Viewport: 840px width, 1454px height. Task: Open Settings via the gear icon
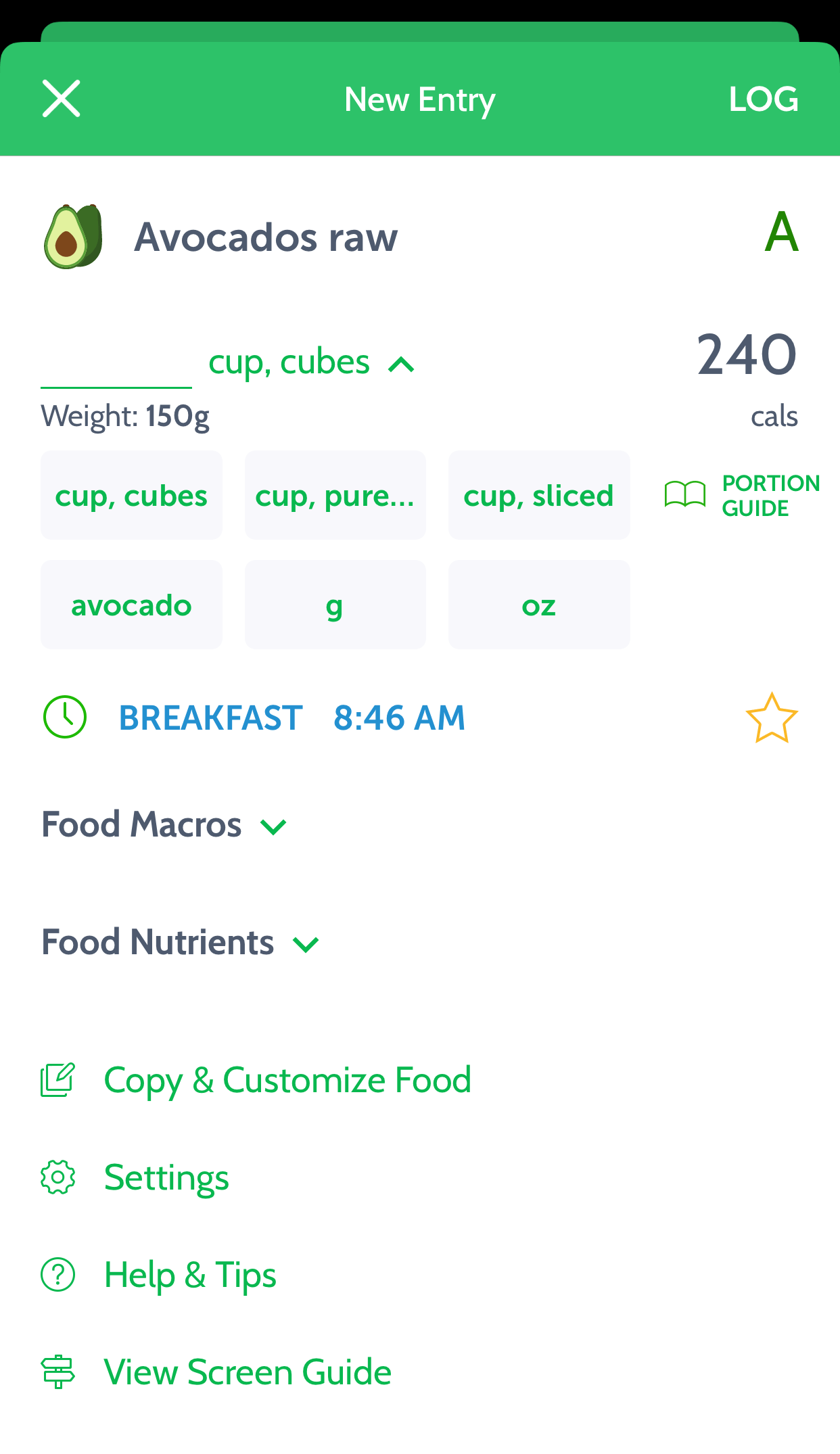(x=58, y=1177)
